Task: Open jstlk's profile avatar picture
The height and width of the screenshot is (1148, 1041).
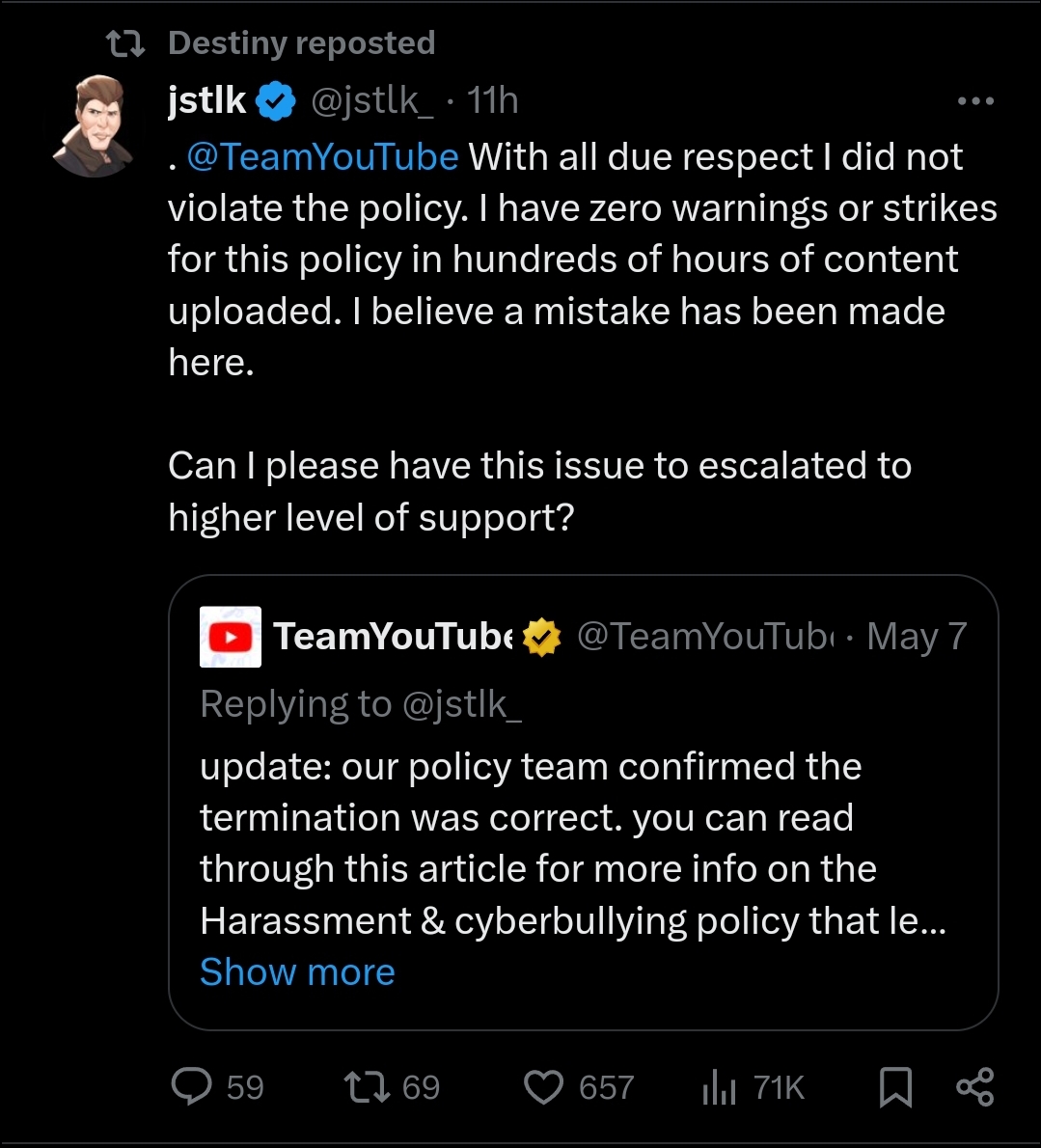Action: click(x=97, y=125)
